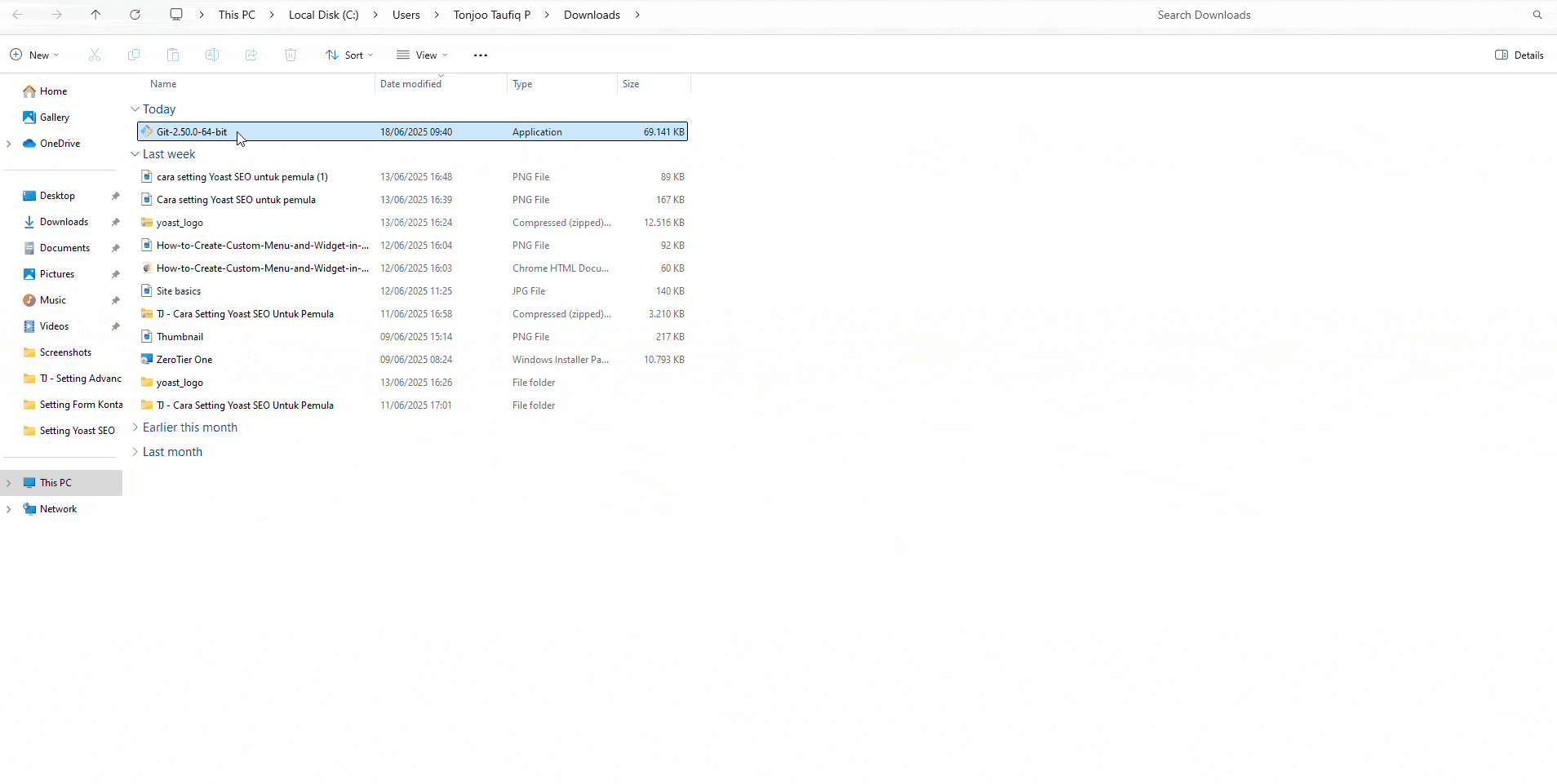Open the New item dropdown
The height and width of the screenshot is (784, 1557).
pos(34,55)
